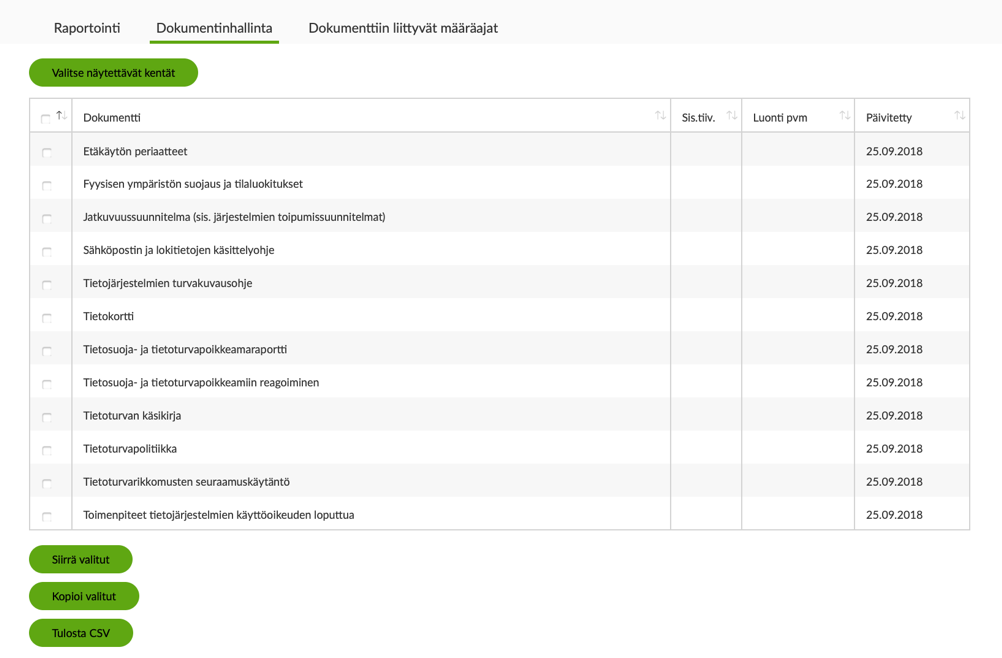Screen dimensions: 1002x658
Task: Switch to the Raportointi tab
Action: click(87, 28)
